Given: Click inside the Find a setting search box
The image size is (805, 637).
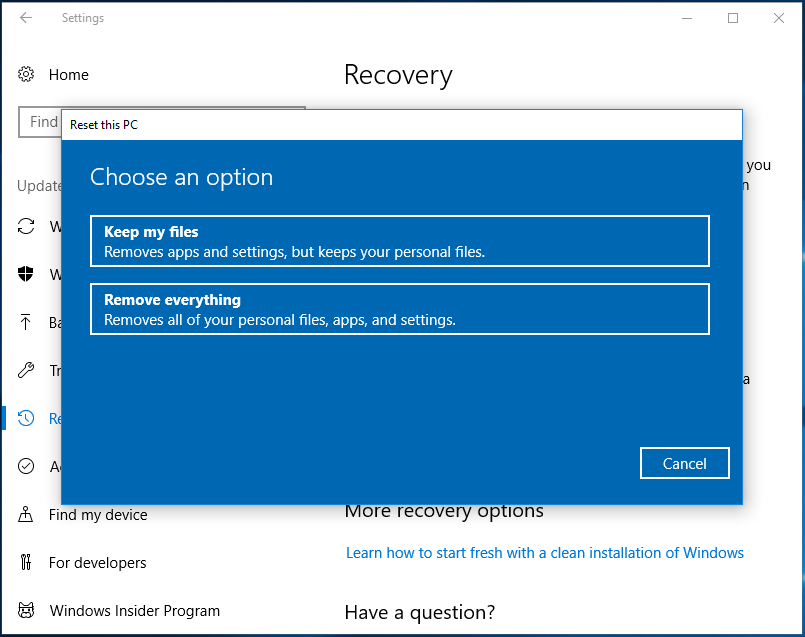Looking at the screenshot, I should (x=42, y=121).
